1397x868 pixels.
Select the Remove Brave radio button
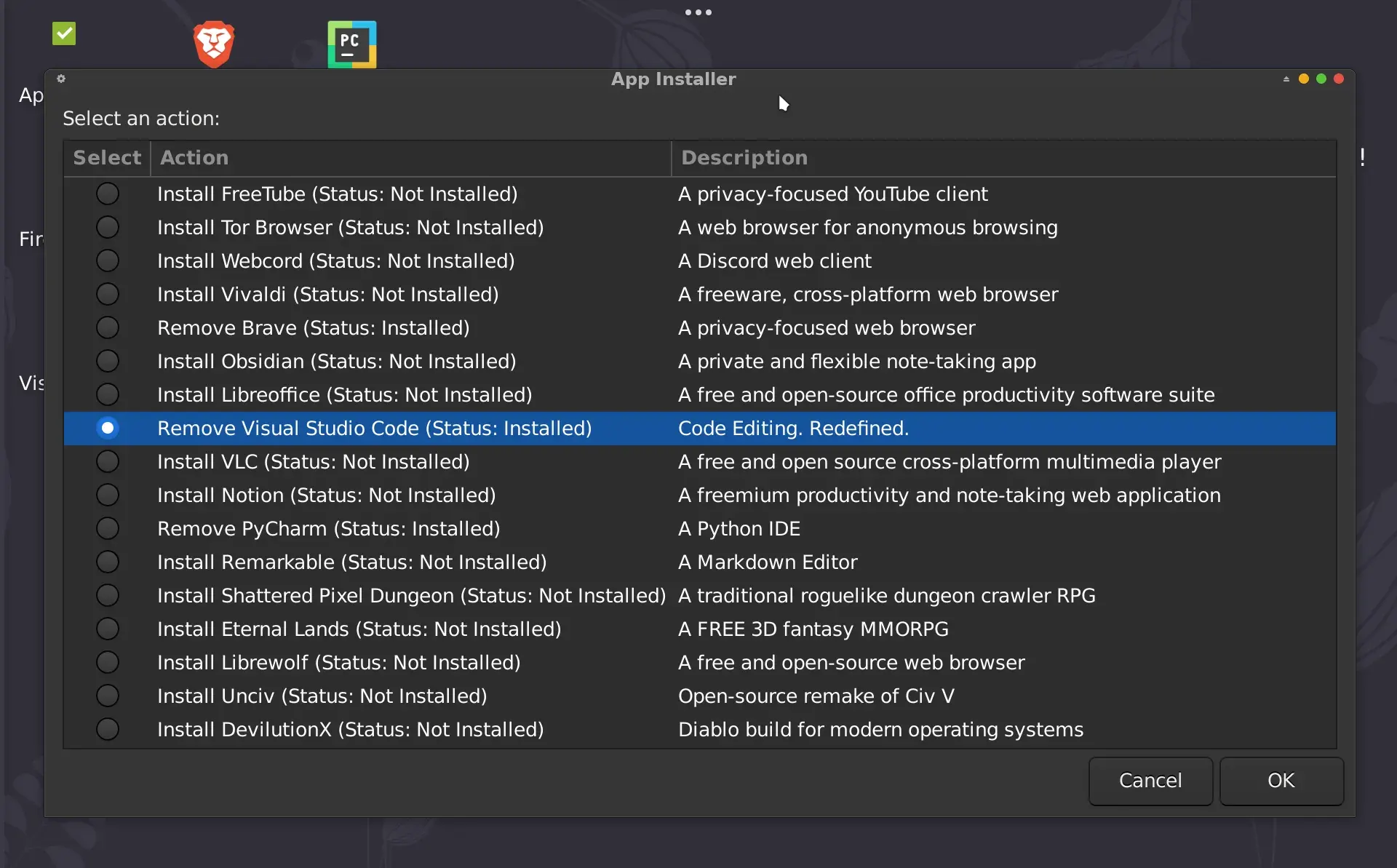[x=108, y=327]
